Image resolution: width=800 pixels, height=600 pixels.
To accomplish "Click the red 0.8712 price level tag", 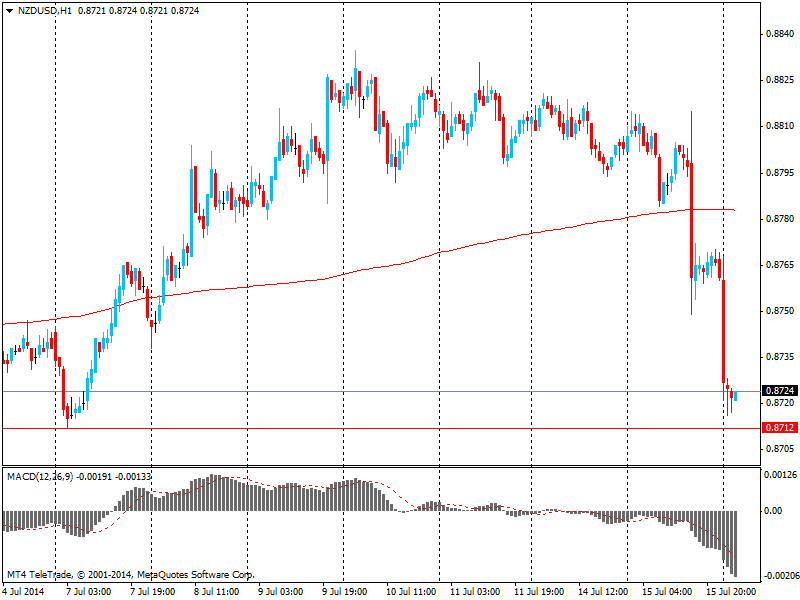I will pyautogui.click(x=778, y=427).
